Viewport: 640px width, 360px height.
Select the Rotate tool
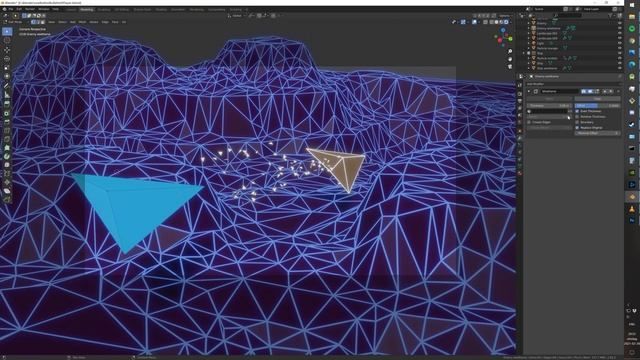coord(7,58)
